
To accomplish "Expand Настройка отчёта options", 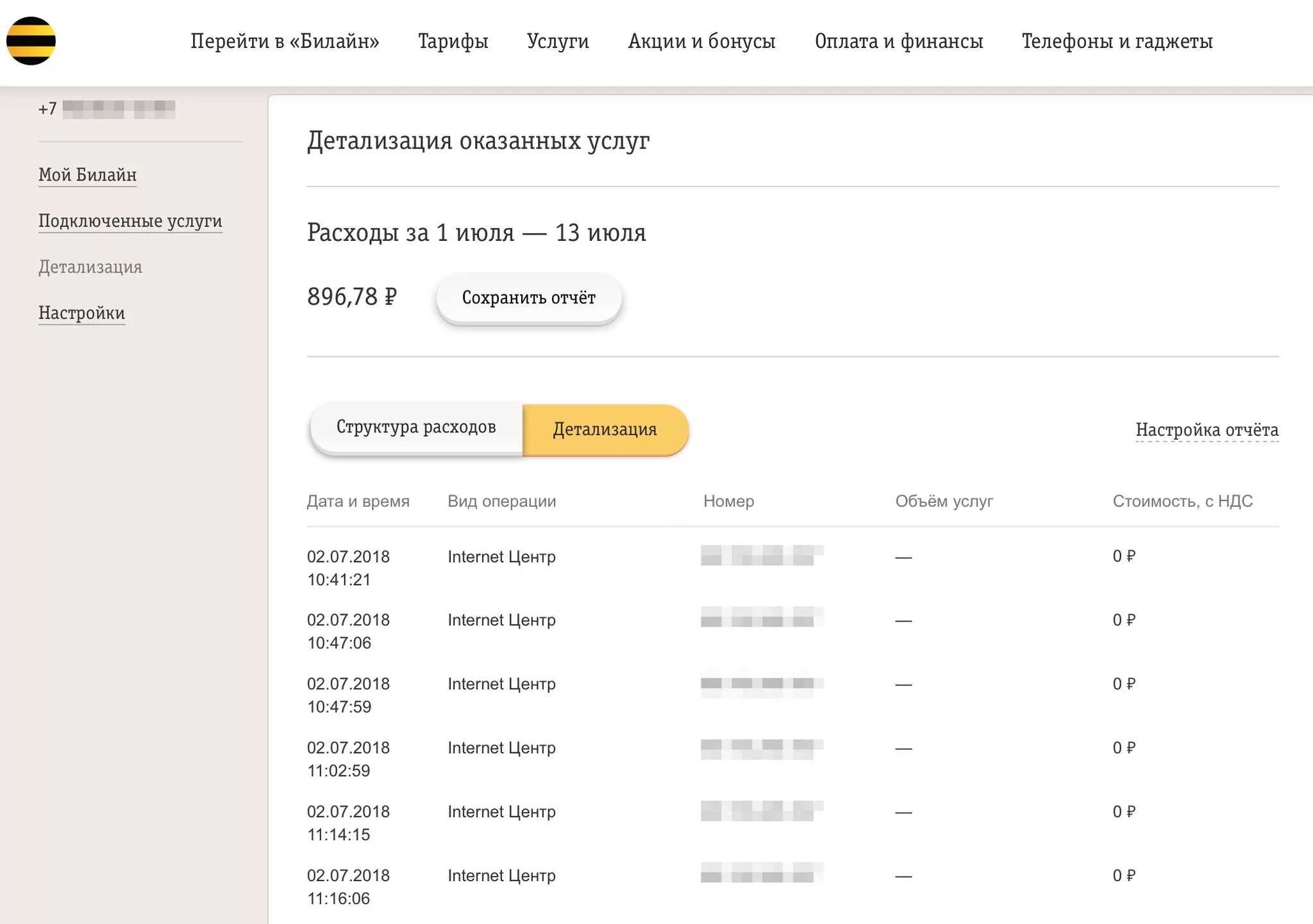I will (x=1207, y=430).
